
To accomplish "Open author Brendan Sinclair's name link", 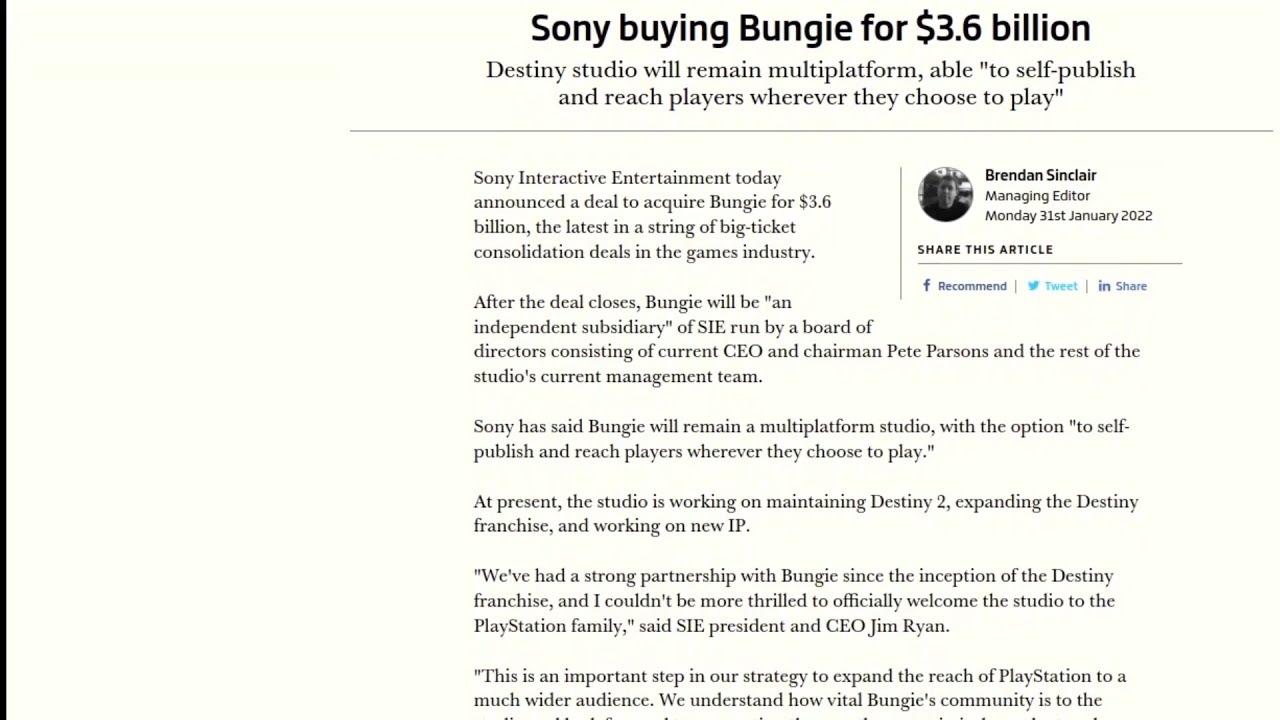I will [1040, 175].
